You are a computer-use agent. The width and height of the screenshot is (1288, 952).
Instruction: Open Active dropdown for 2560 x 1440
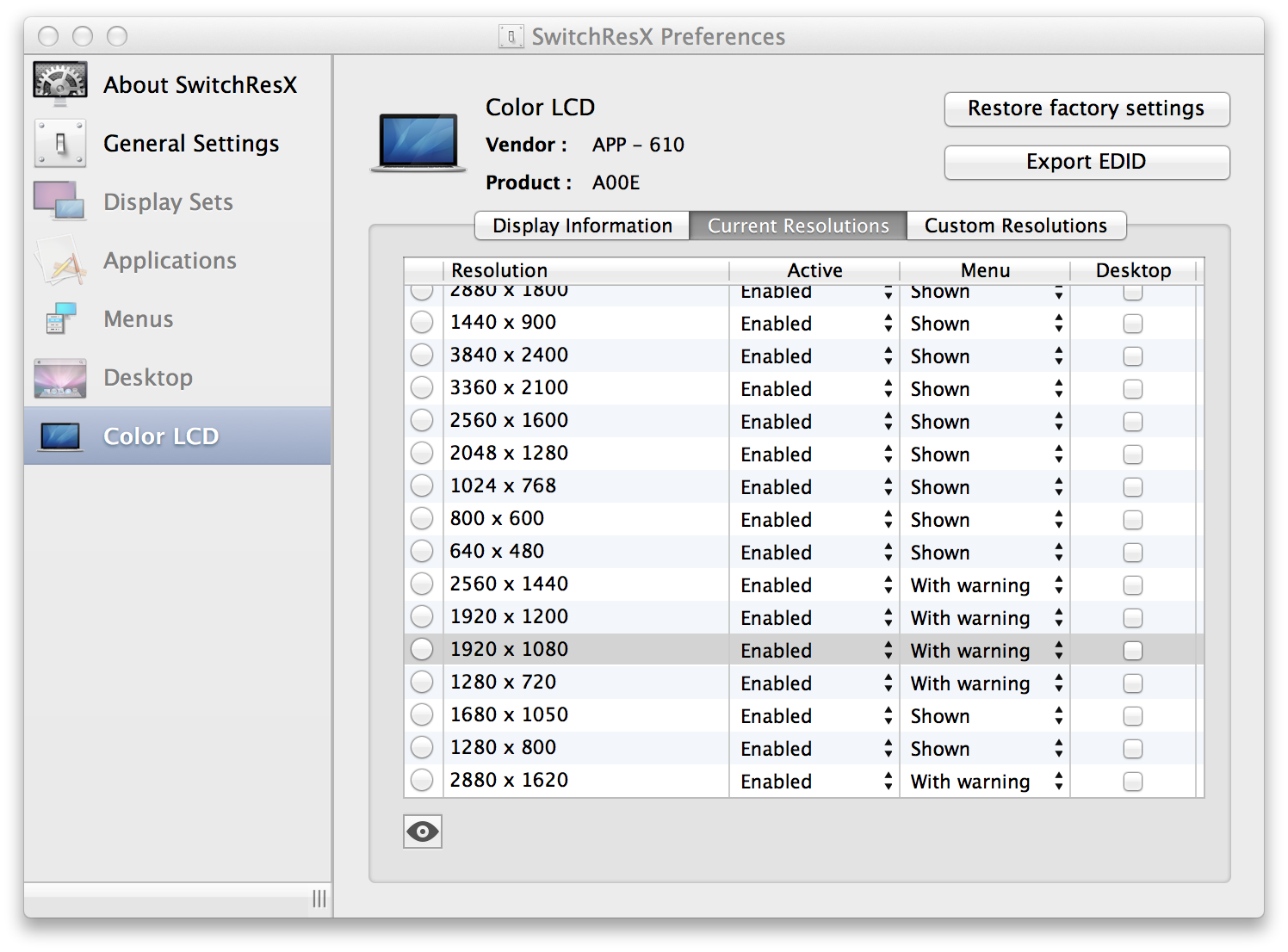[x=814, y=585]
